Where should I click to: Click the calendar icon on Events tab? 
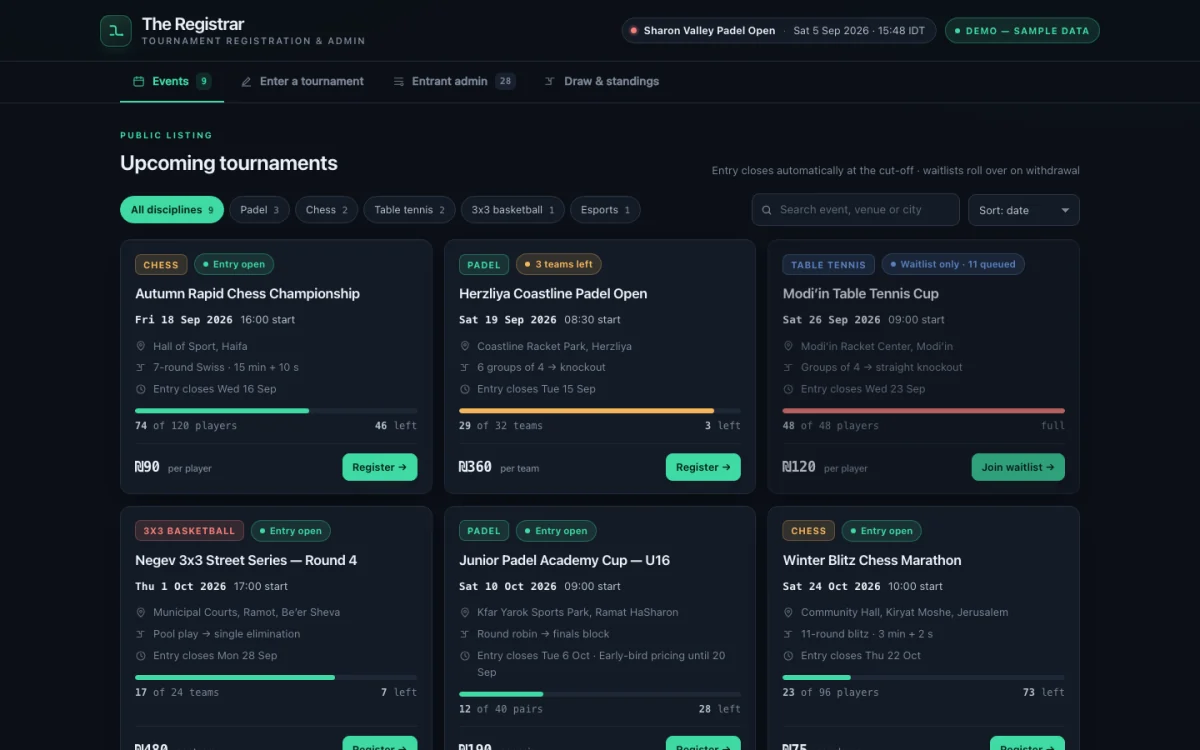tap(139, 82)
